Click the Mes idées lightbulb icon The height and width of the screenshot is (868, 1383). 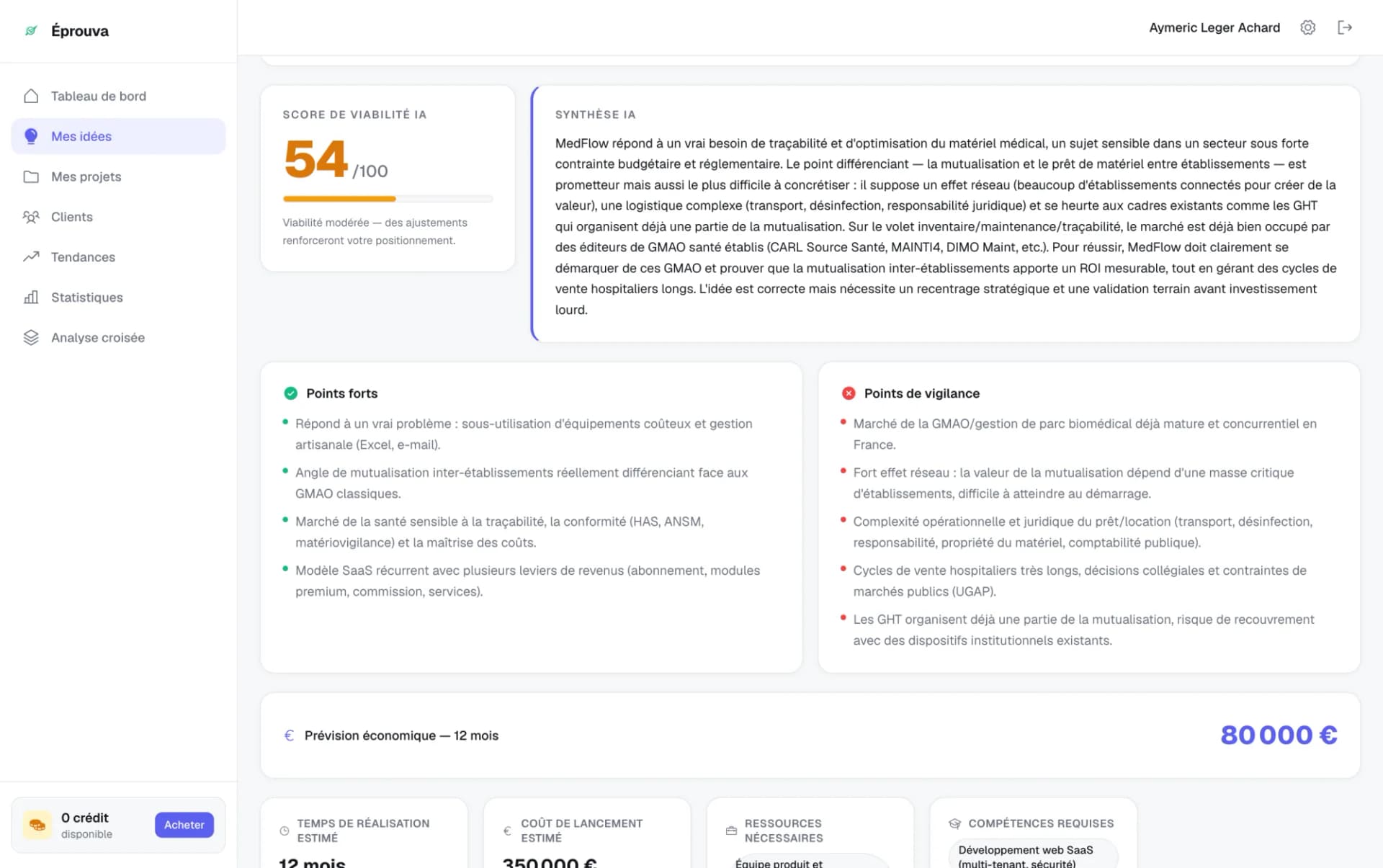click(x=31, y=136)
